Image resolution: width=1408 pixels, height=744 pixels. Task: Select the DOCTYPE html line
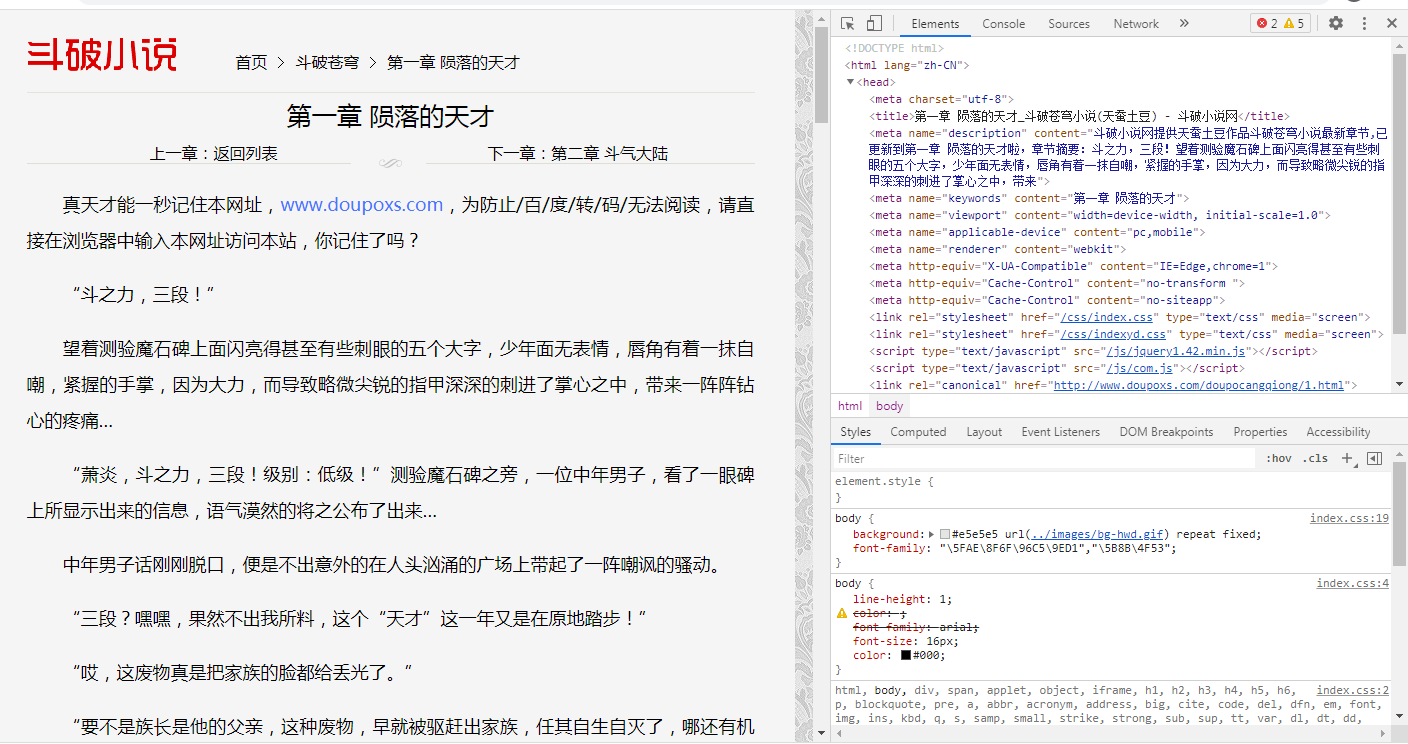pyautogui.click(x=894, y=48)
